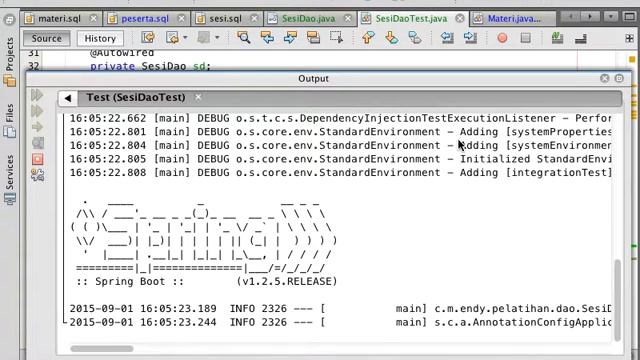Click the editor split icon at toolbar end

(x=629, y=38)
